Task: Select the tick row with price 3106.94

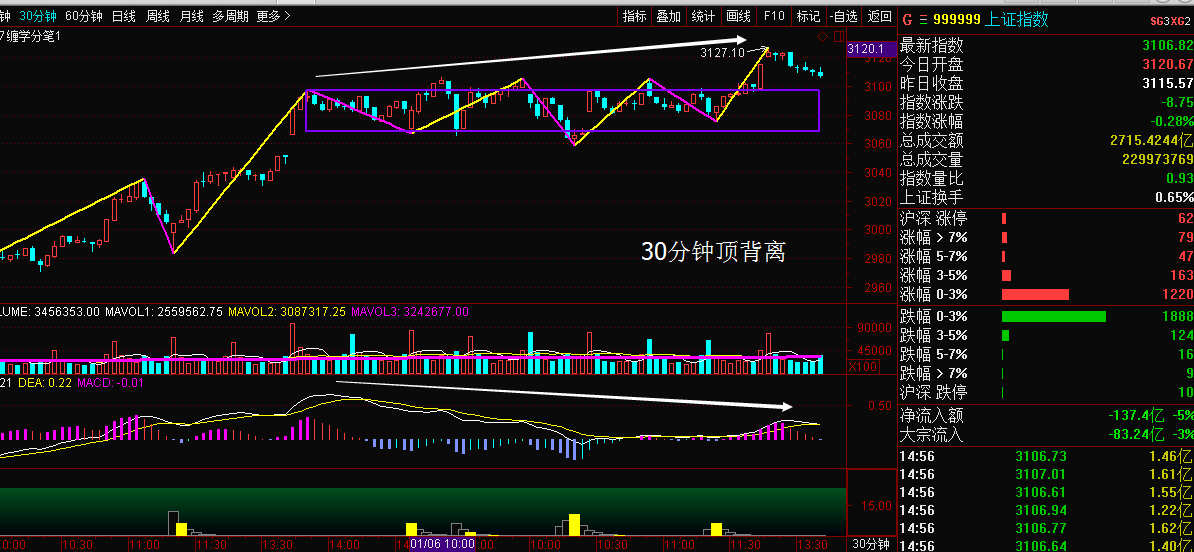Action: 1046,510
